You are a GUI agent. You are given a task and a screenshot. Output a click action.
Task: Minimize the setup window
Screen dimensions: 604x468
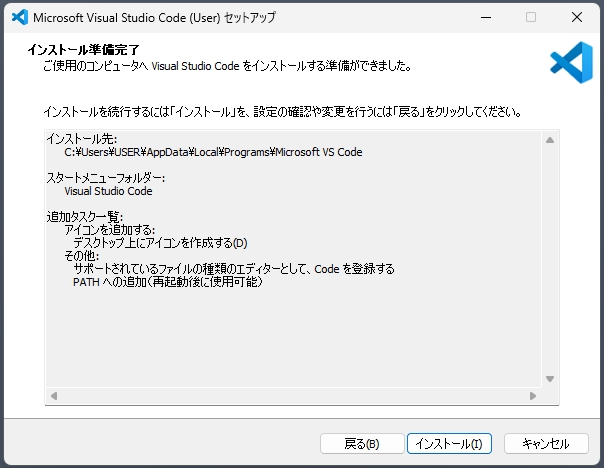pos(485,17)
